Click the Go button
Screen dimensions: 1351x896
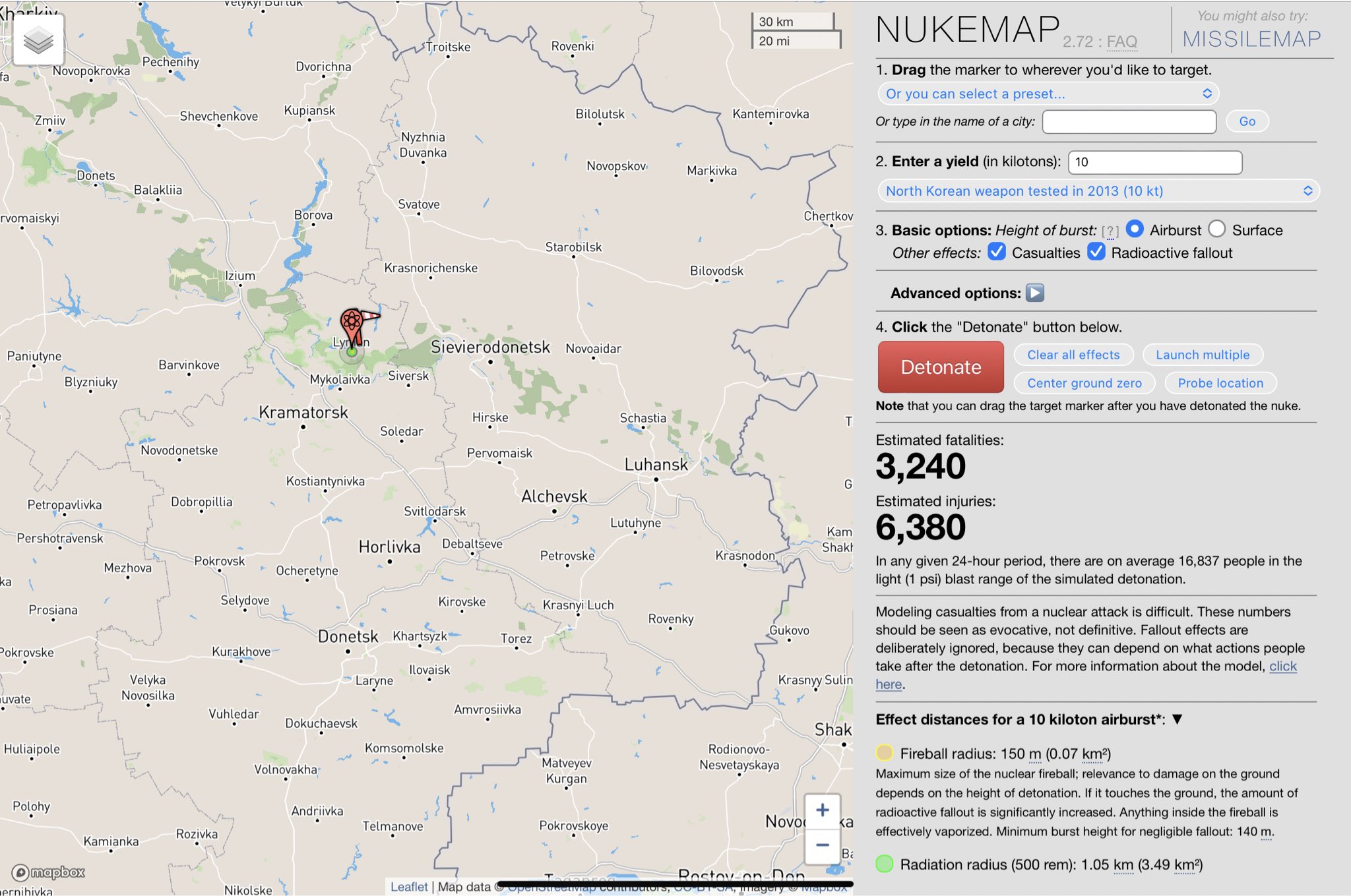tap(1247, 121)
